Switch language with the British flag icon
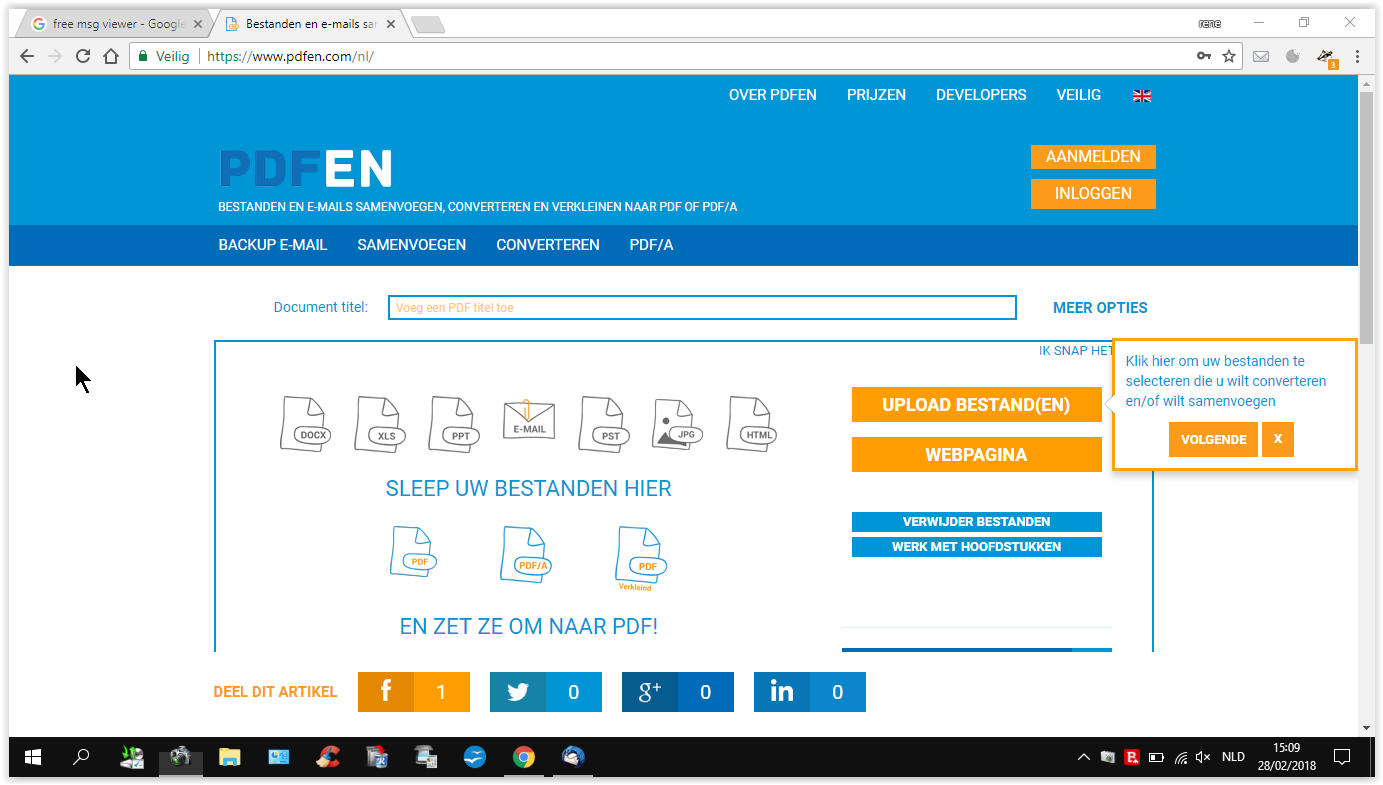This screenshot has width=1383, height=785. (1142, 96)
